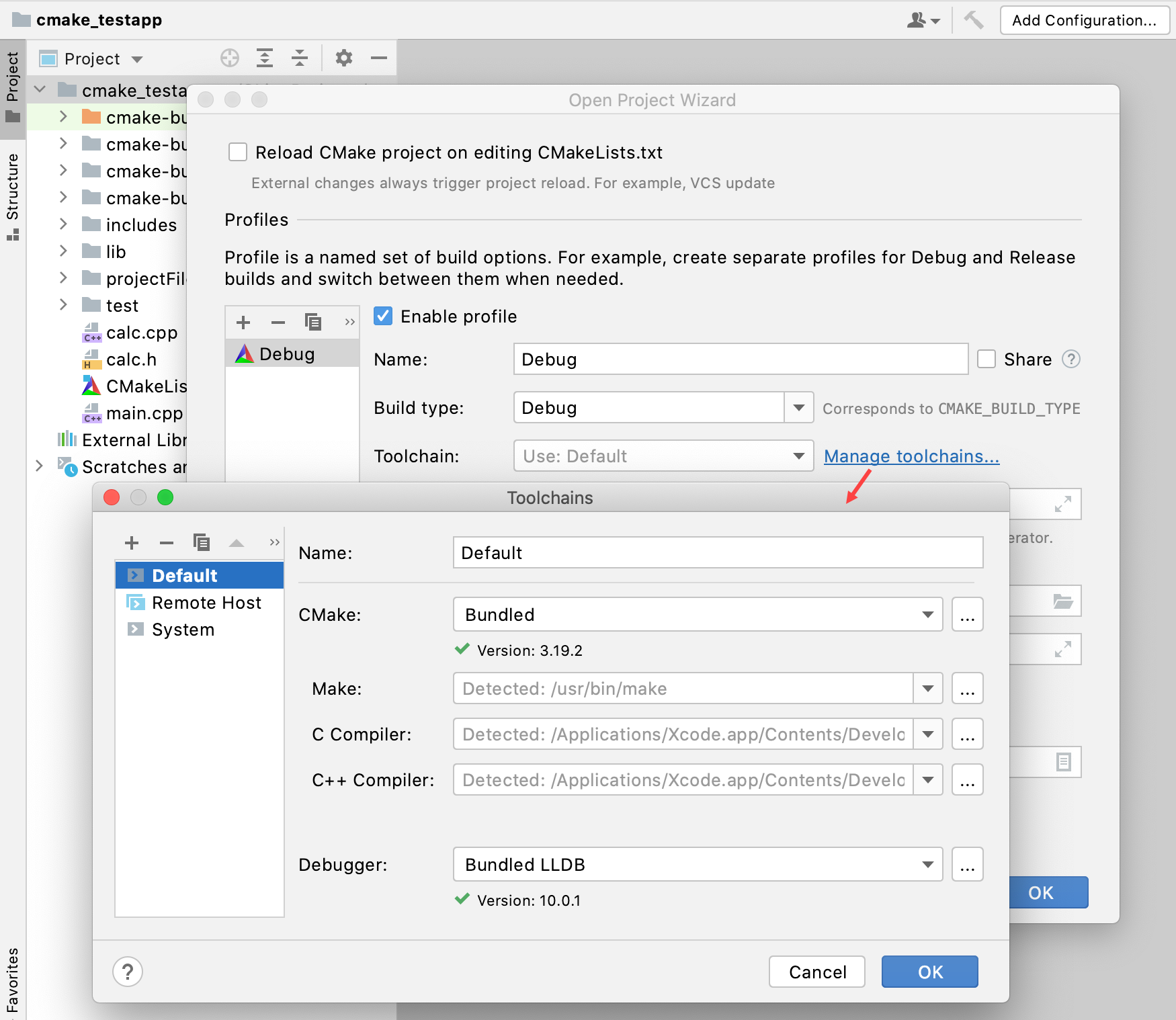Expand the includes folder in the project tree

point(62,224)
